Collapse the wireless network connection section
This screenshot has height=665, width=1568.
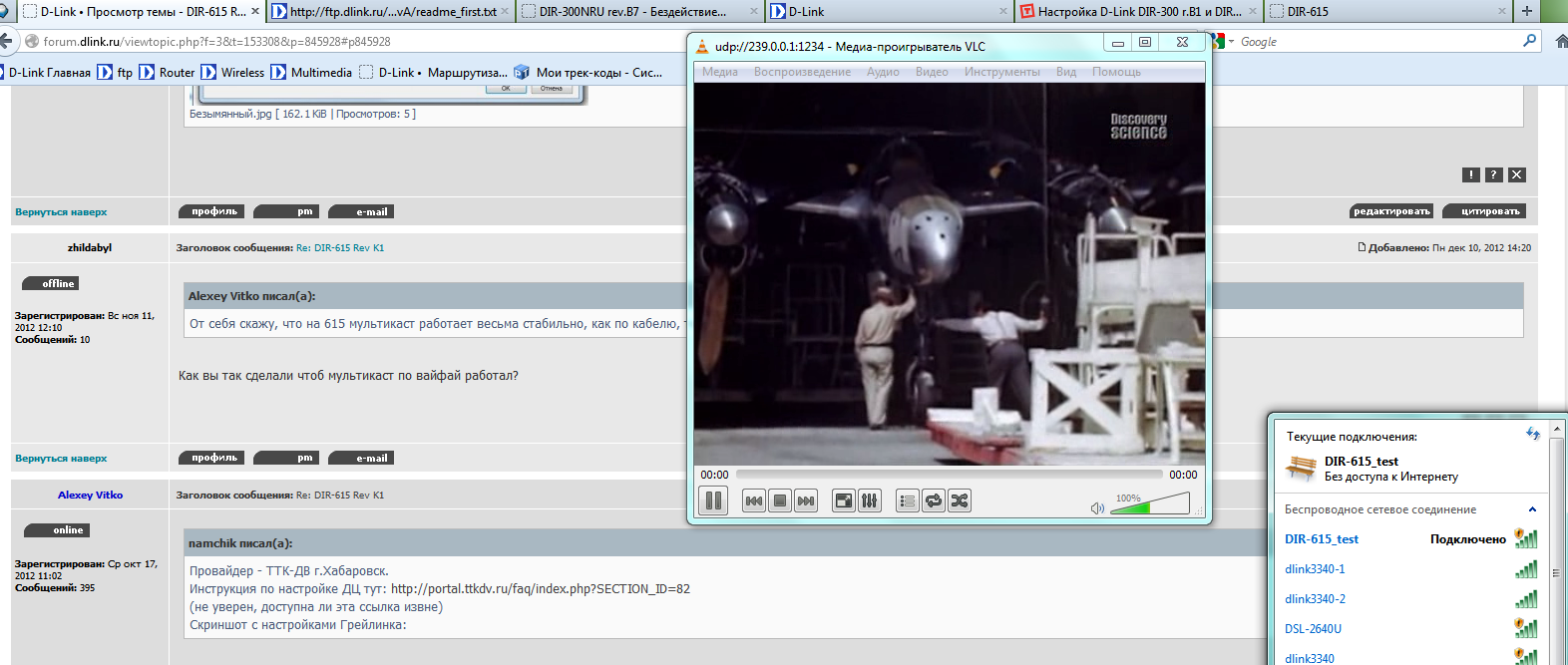1532,509
